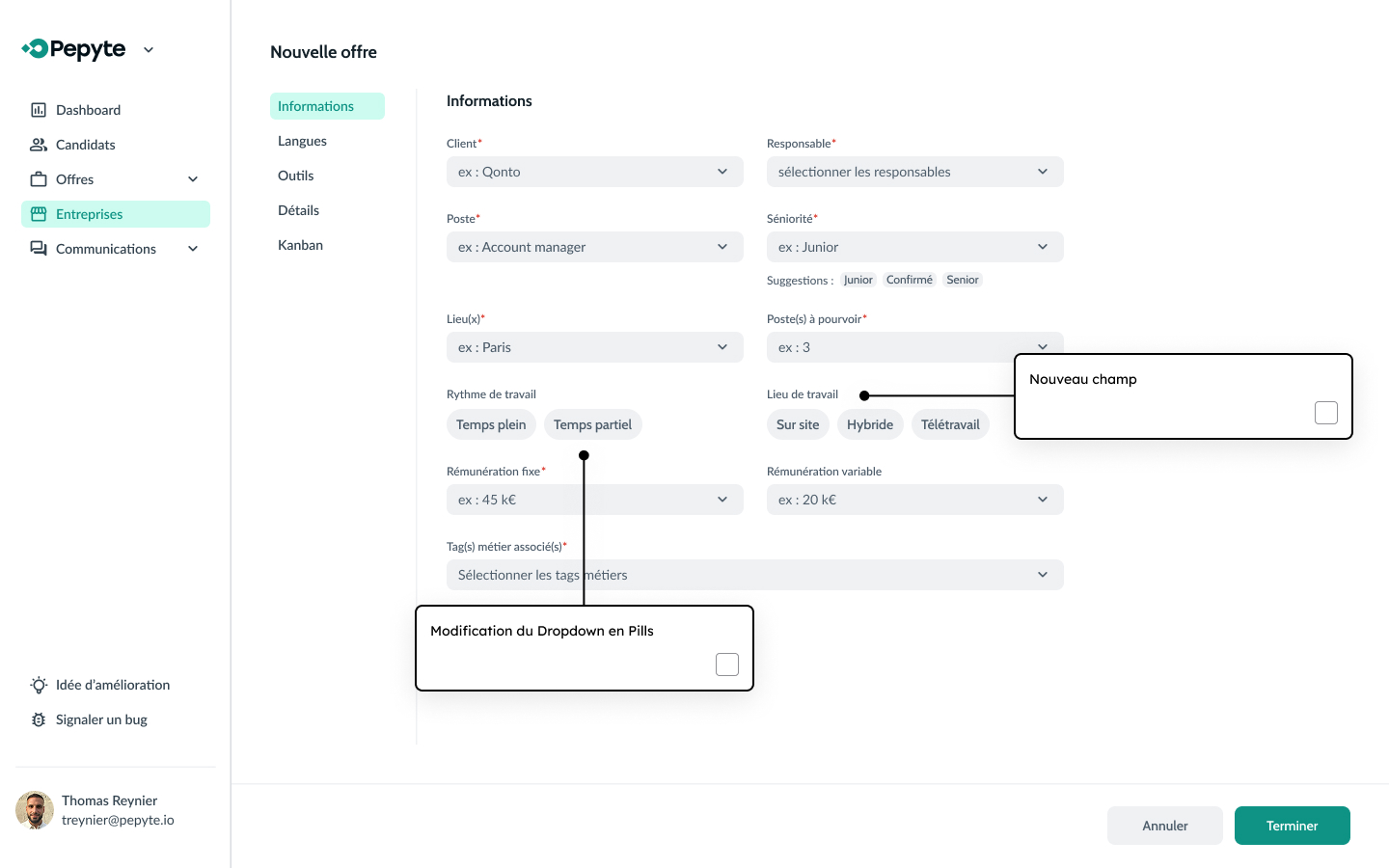Expand the Offres submenu chevron
This screenshot has height=868, width=1389.
(x=193, y=179)
